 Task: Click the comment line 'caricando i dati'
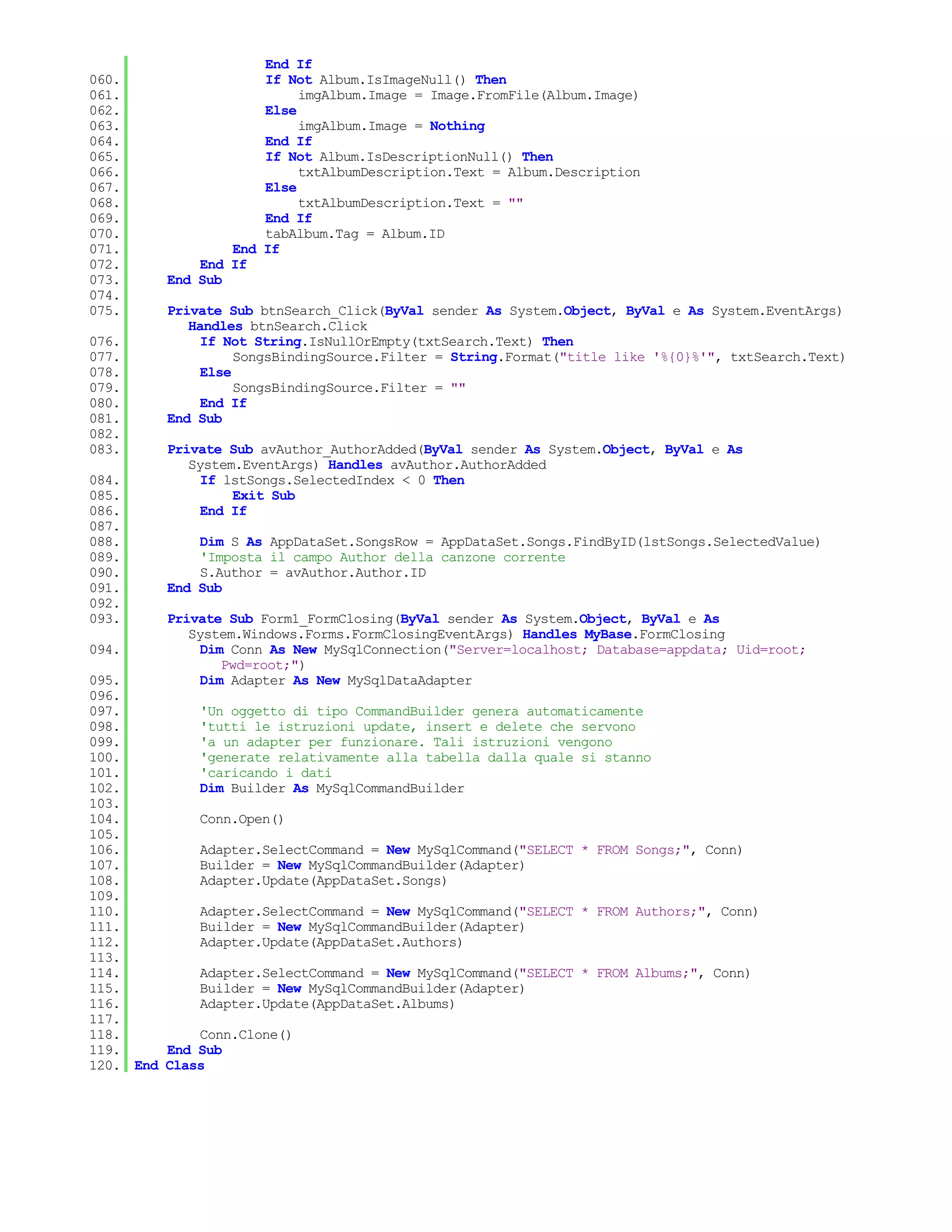pos(266,774)
